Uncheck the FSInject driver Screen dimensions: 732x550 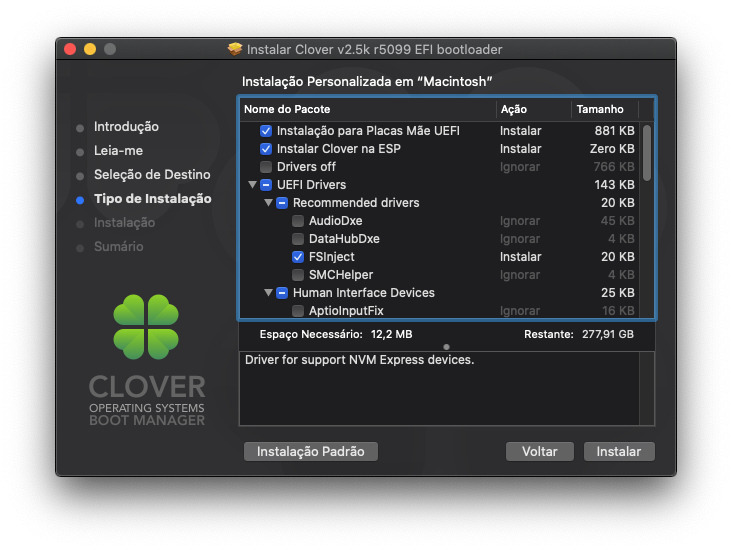(x=298, y=257)
